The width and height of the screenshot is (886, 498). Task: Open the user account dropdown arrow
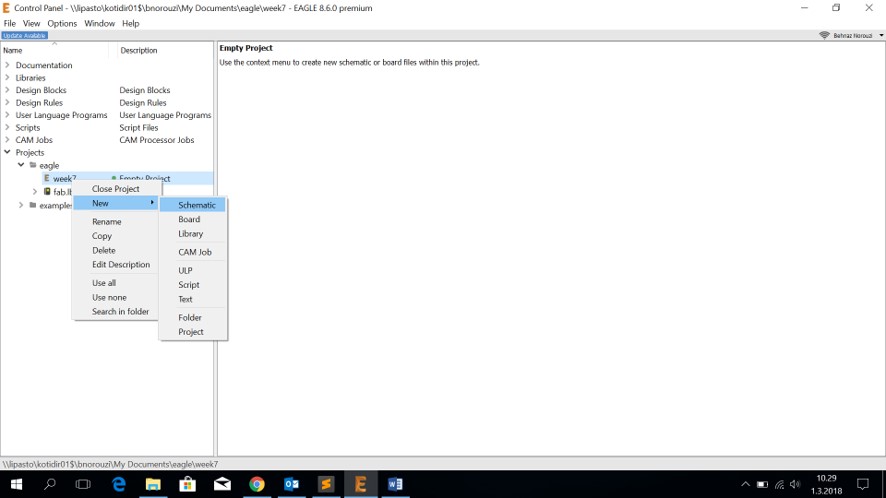point(881,35)
